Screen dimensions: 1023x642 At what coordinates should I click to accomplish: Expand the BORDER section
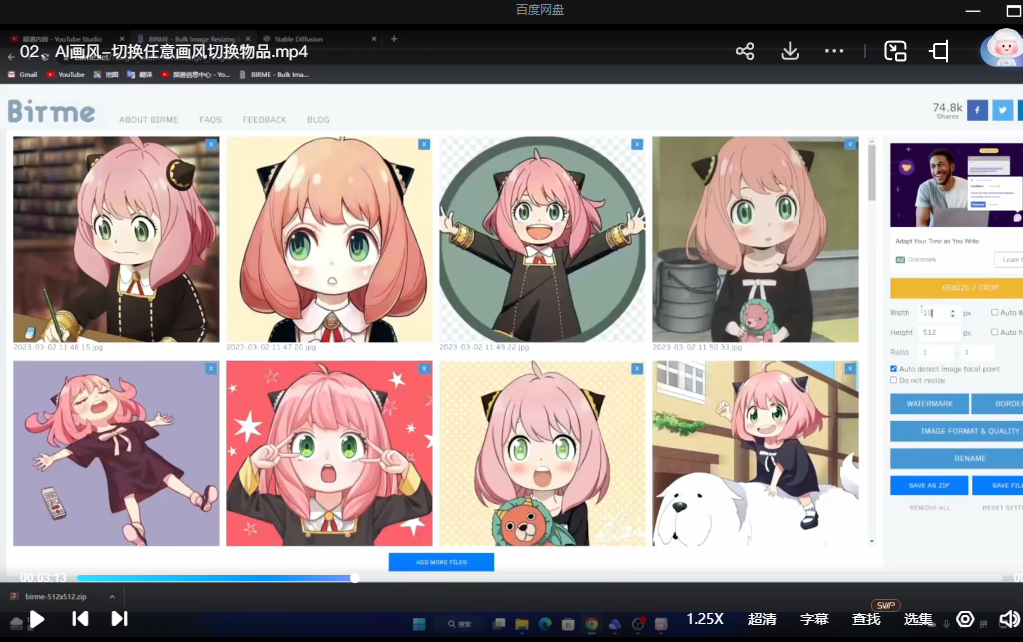[x=998, y=404]
